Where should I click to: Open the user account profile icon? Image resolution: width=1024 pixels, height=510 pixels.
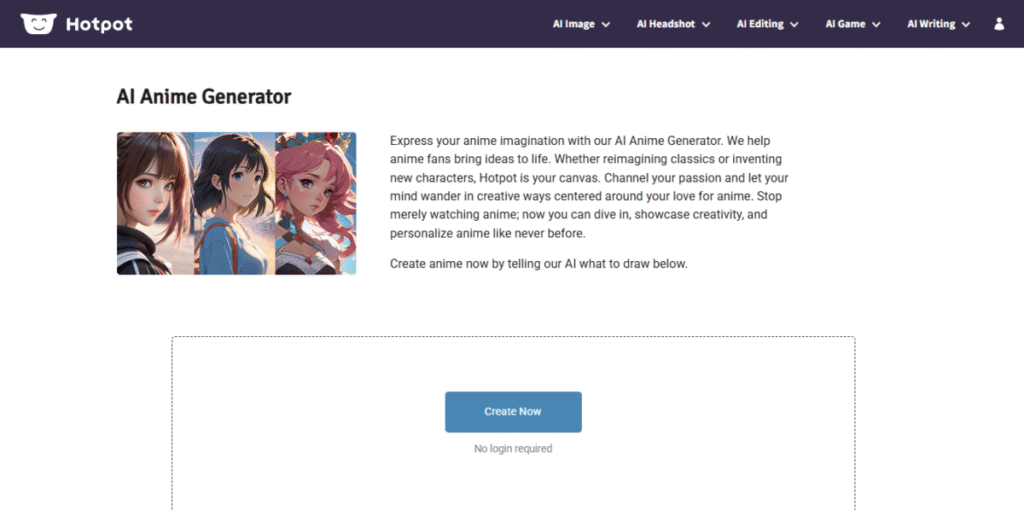tap(999, 24)
